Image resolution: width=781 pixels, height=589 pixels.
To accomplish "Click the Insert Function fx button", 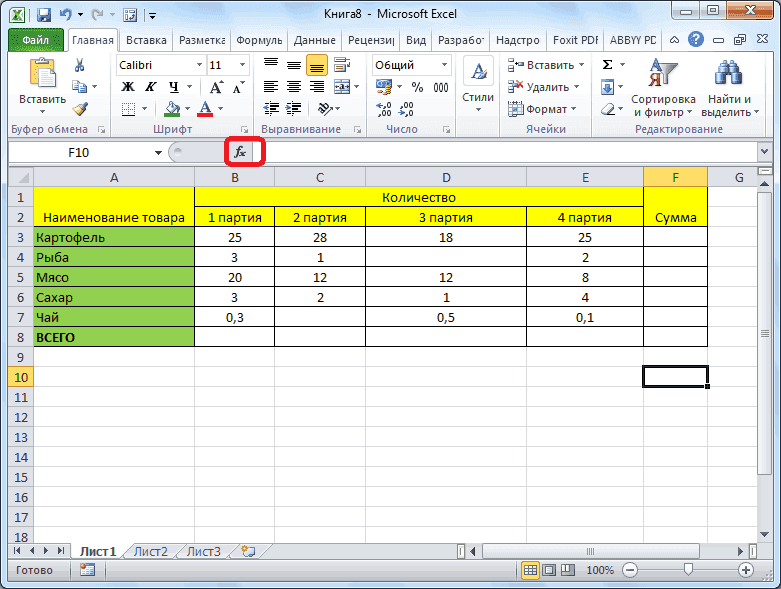I will (x=240, y=152).
